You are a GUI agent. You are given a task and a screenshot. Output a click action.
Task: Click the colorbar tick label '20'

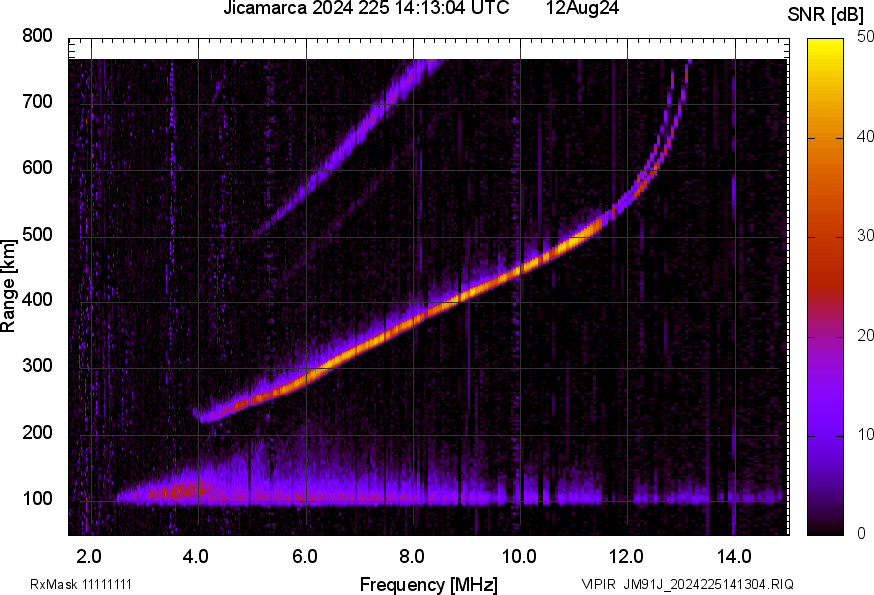[x=865, y=335]
